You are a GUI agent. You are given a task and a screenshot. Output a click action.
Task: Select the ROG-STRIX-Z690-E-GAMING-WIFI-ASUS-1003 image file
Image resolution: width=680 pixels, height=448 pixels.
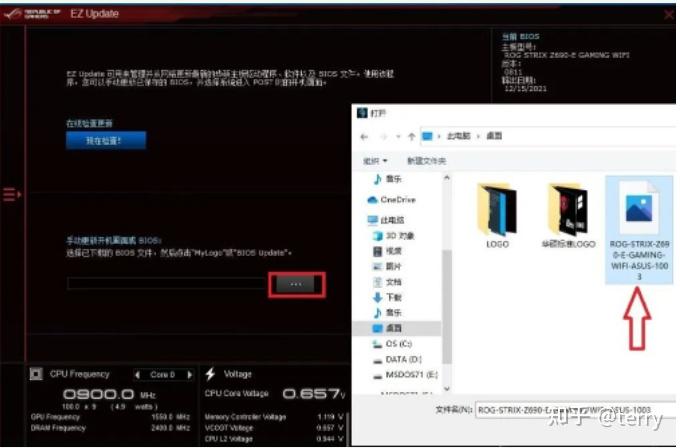(x=639, y=230)
